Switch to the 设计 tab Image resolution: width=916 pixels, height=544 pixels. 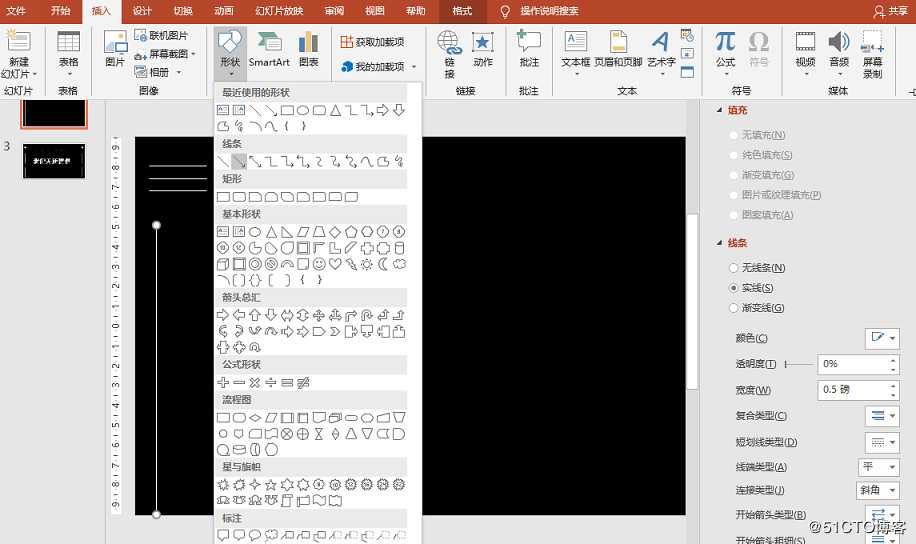(141, 11)
